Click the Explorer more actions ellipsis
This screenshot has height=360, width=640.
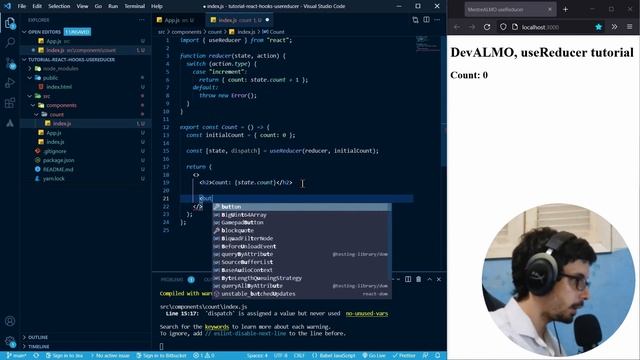pyautogui.click(x=141, y=20)
